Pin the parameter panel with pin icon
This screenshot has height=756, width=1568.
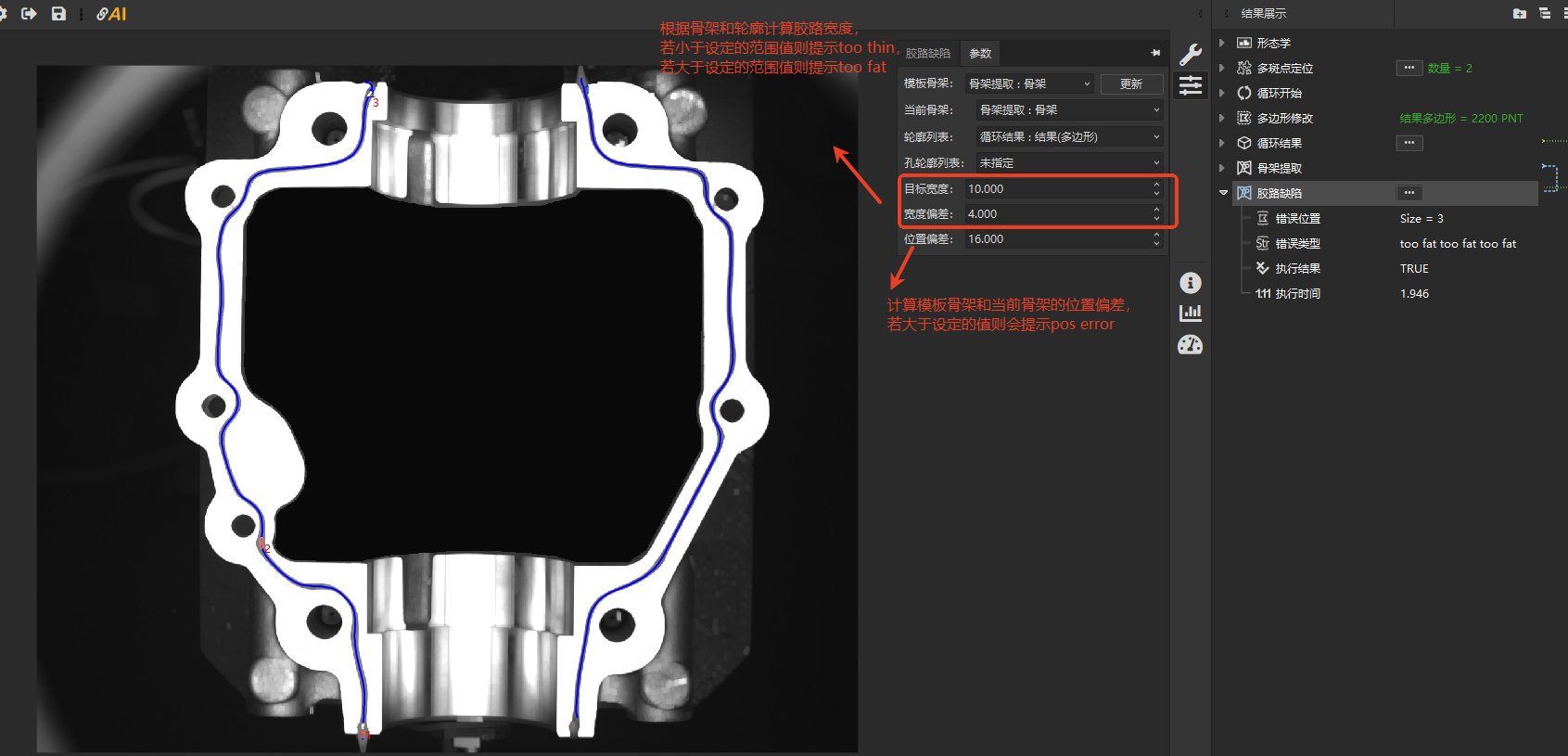(1155, 53)
